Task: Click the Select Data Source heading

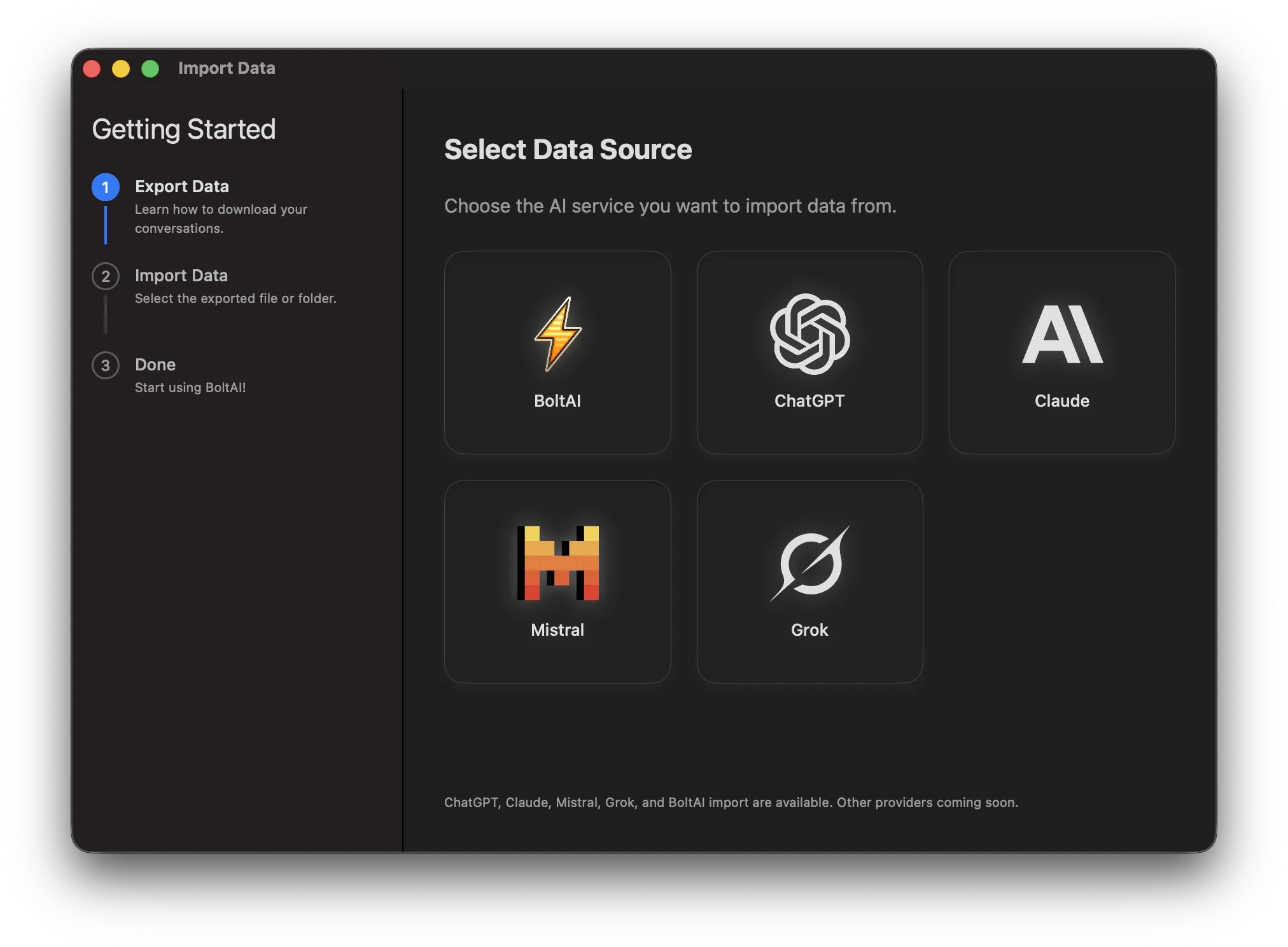Action: pyautogui.click(x=568, y=150)
